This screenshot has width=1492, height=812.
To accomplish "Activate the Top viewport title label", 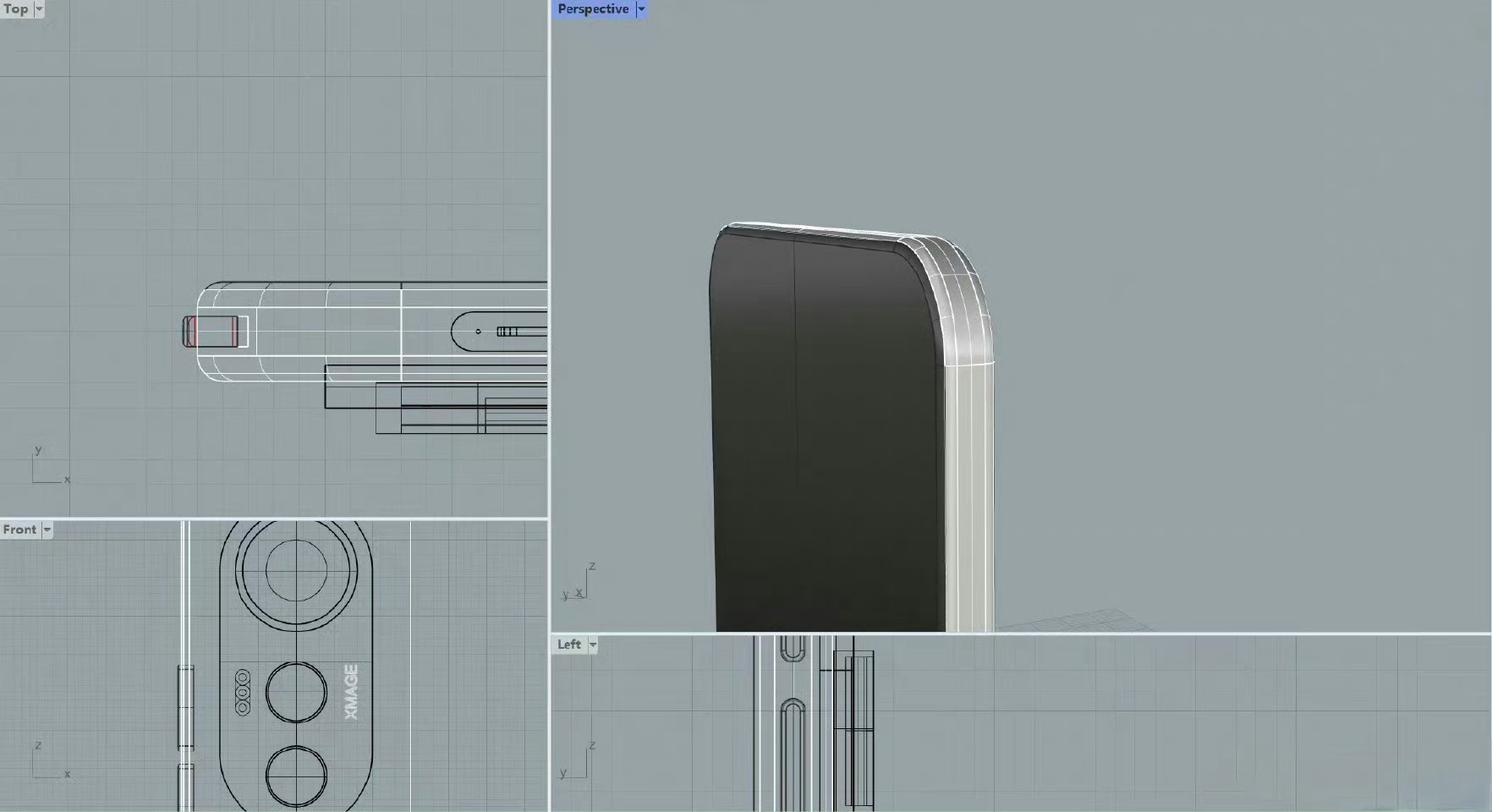I will [x=16, y=9].
